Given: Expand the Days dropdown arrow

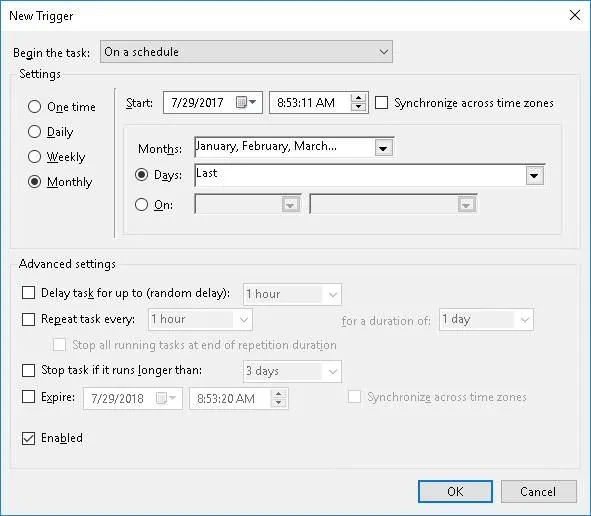Looking at the screenshot, I should click(x=534, y=176).
